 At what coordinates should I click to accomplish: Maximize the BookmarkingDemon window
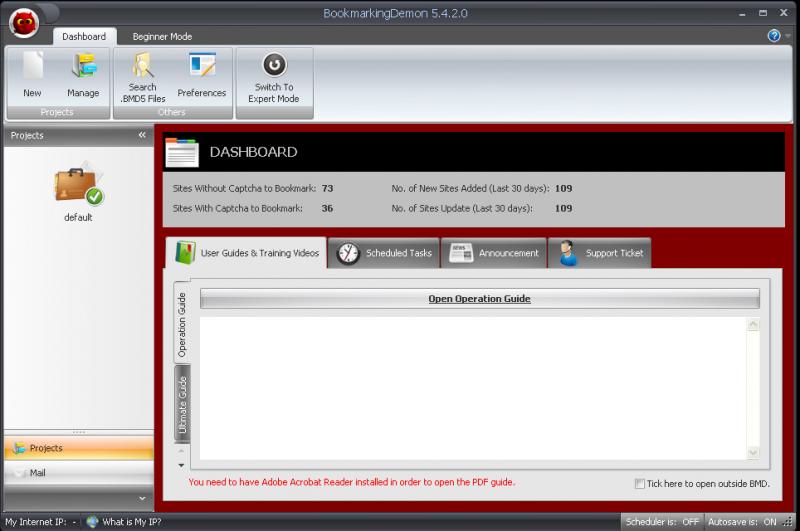pos(763,13)
